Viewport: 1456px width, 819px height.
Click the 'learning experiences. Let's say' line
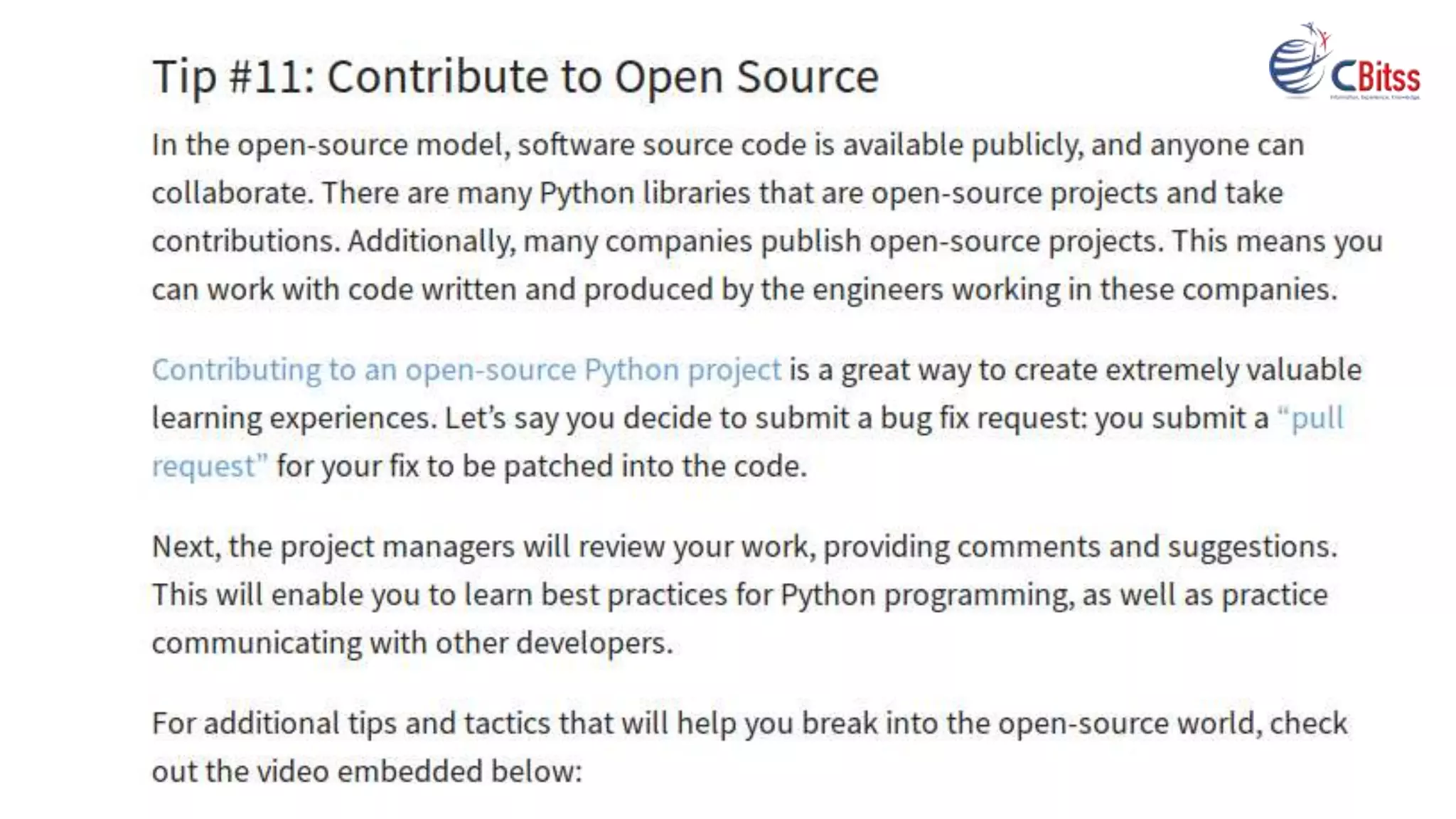click(748, 418)
